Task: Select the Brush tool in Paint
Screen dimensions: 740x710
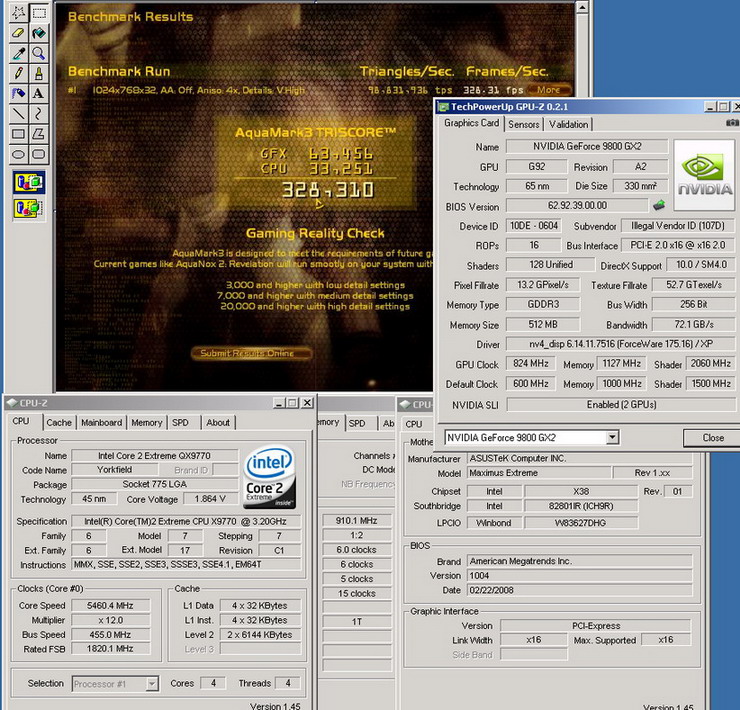Action: pyautogui.click(x=39, y=73)
